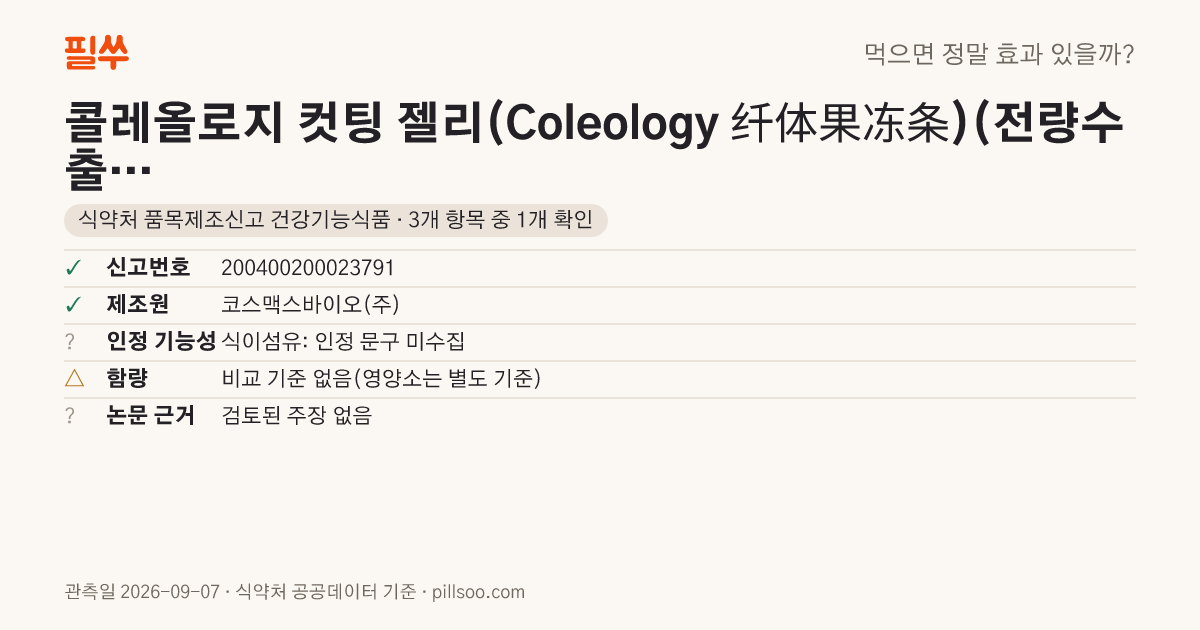
Task: Click the 인정 기능성 label
Action: pyautogui.click(x=161, y=342)
